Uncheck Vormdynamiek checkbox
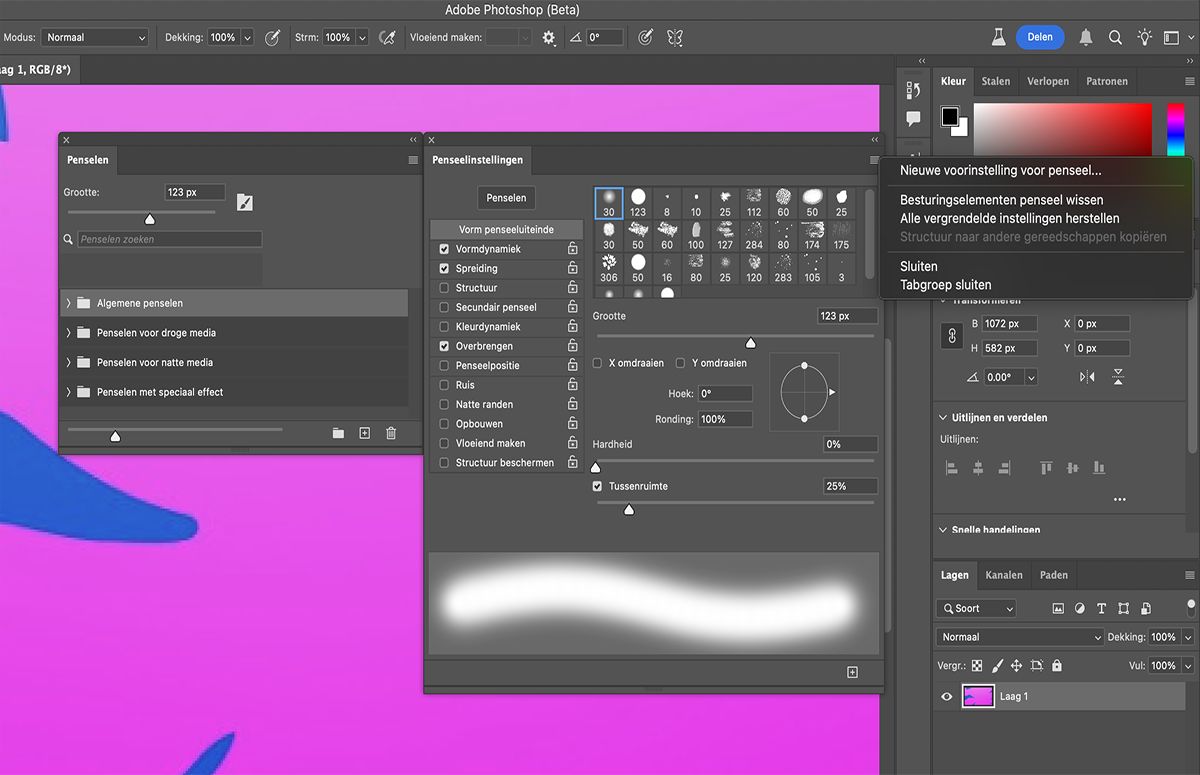This screenshot has height=775, width=1200. click(444, 249)
